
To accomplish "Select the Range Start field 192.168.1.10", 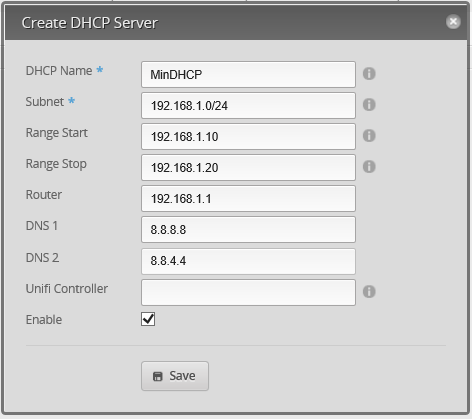I will point(248,137).
